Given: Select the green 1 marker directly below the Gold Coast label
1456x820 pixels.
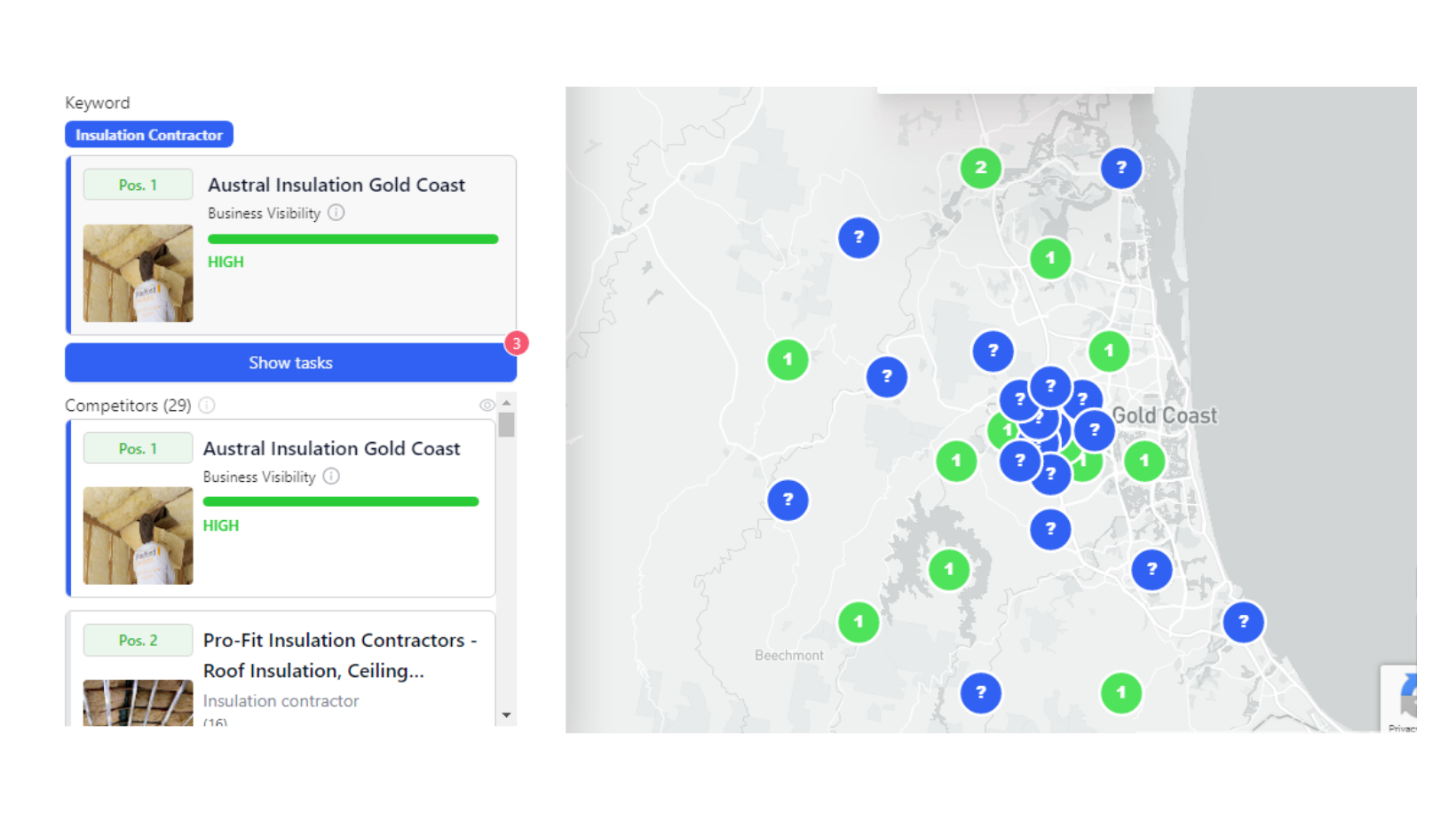Looking at the screenshot, I should (x=1144, y=461).
